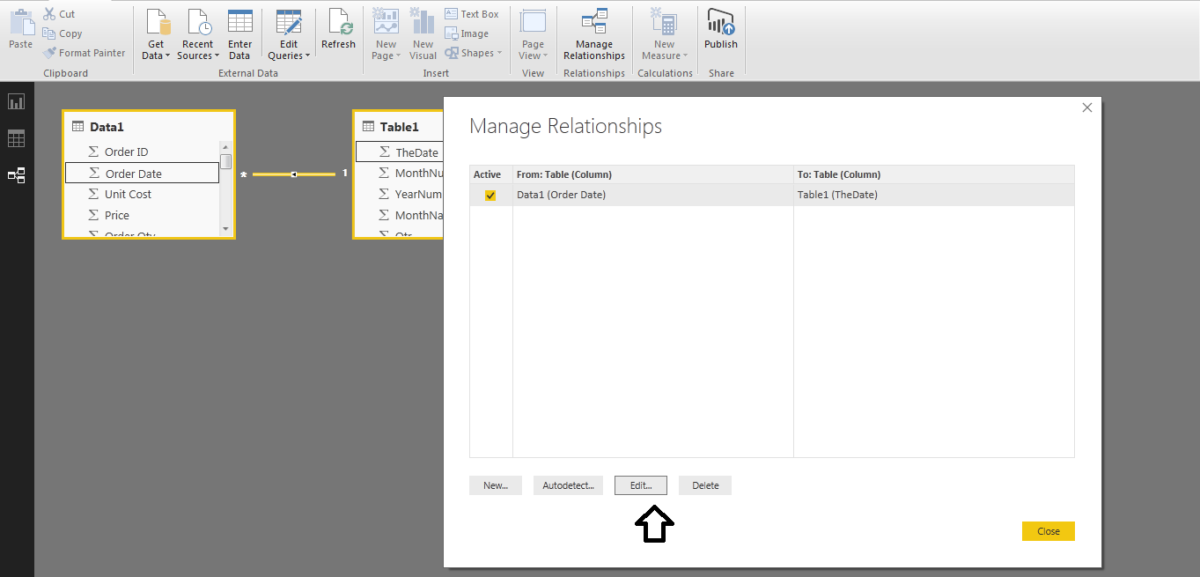Open Edit Queries
Screen dimensions: 1200x577
point(288,35)
